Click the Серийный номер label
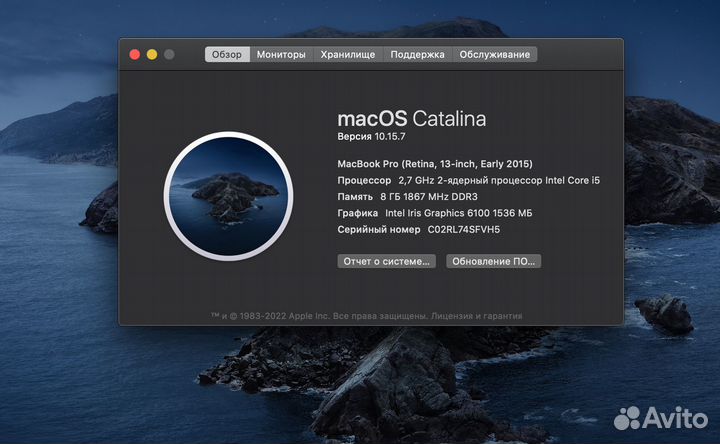 tap(379, 230)
